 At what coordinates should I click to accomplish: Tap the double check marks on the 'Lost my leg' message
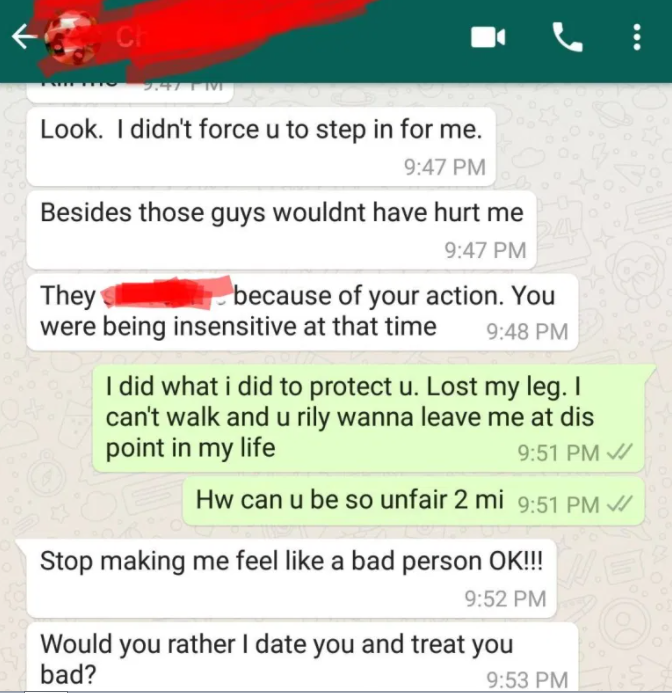click(620, 452)
